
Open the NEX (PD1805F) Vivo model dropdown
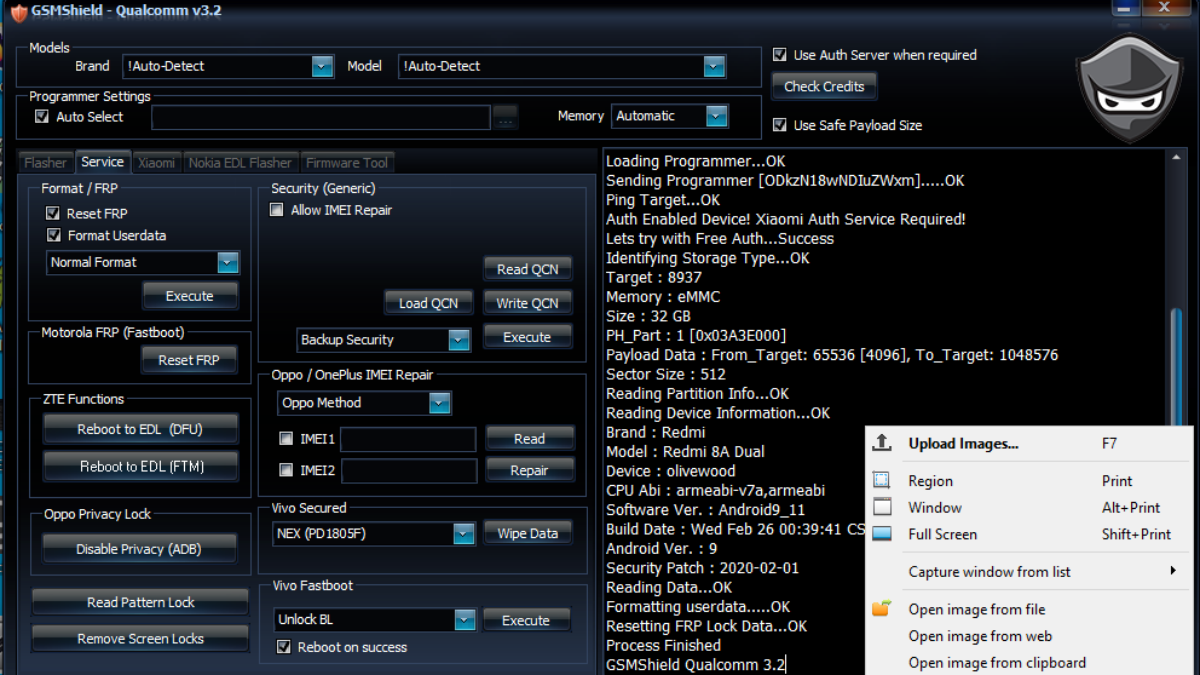[x=463, y=534]
